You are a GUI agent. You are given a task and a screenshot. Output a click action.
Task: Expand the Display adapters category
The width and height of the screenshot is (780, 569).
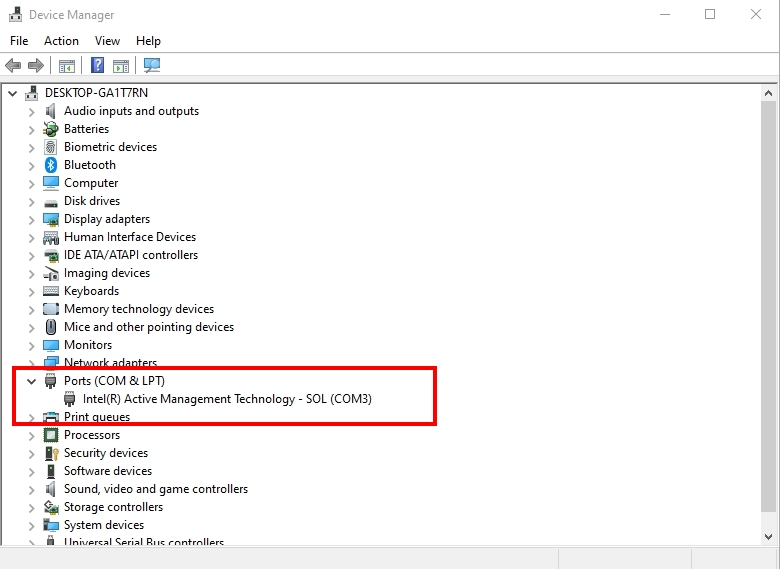31,219
